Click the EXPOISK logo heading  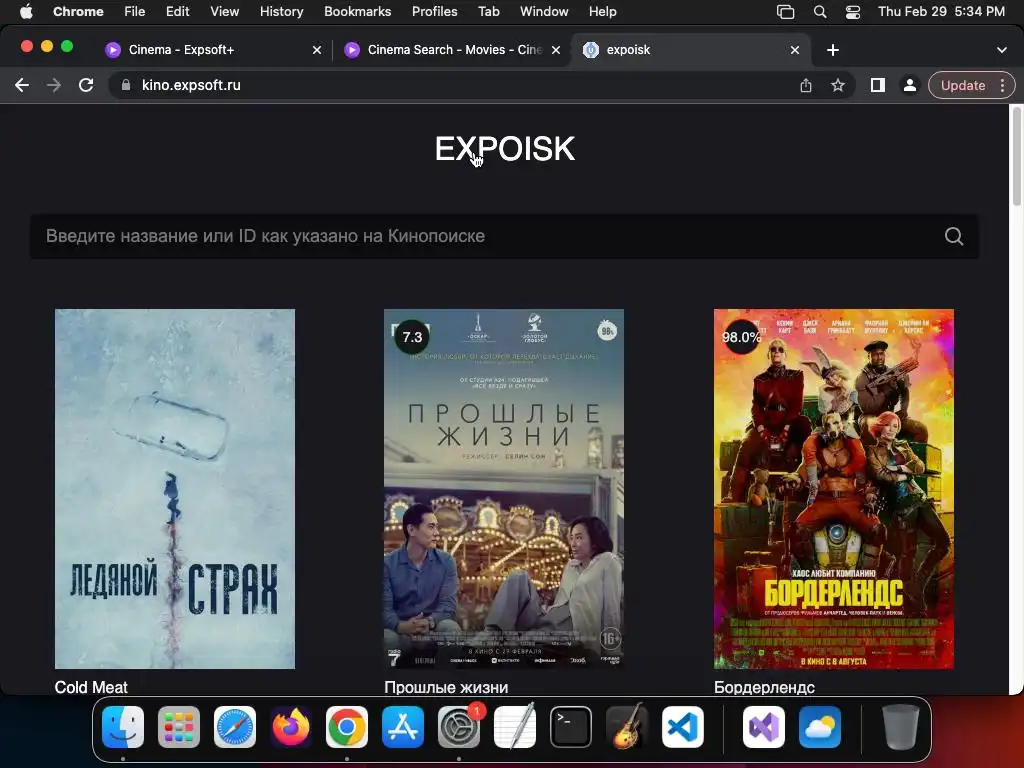[505, 149]
